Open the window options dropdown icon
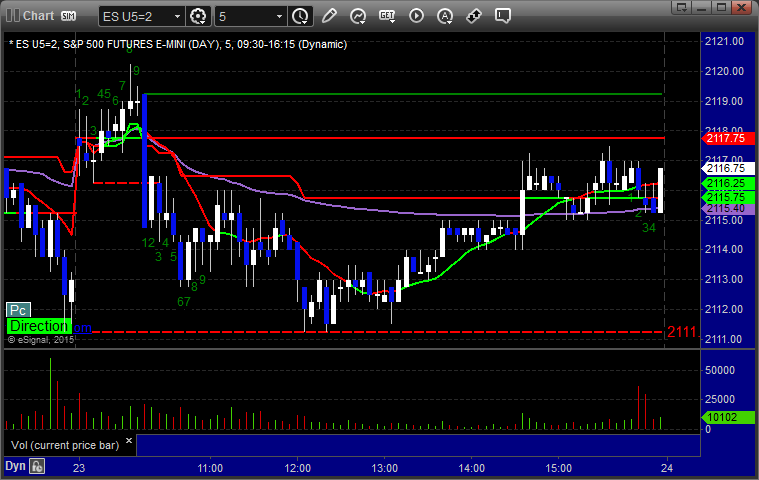Viewport: 759px width, 480px height. (682, 7)
